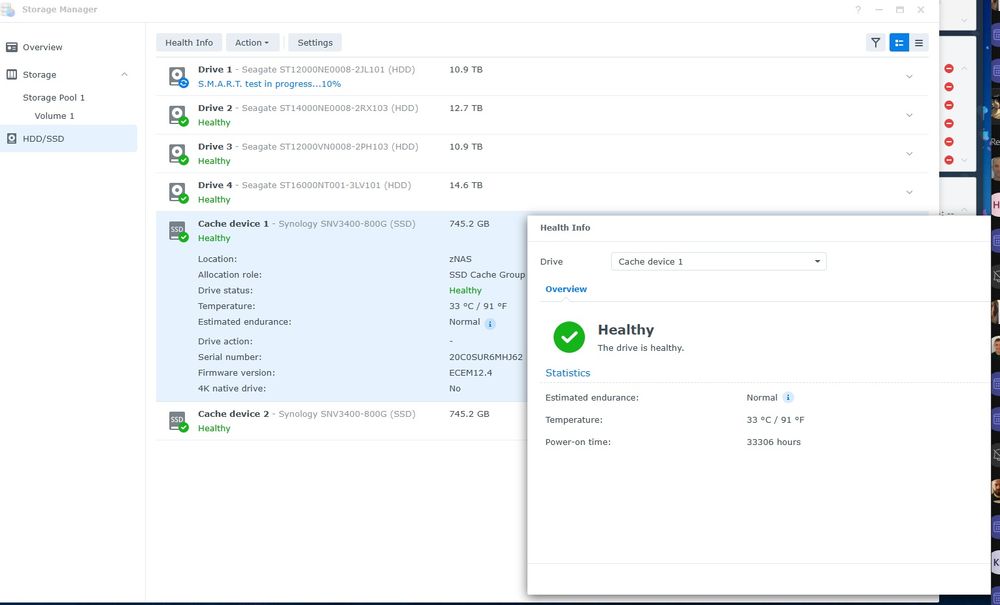This screenshot has height=605, width=1000.
Task: Click the Statistics heading
Action: (568, 373)
